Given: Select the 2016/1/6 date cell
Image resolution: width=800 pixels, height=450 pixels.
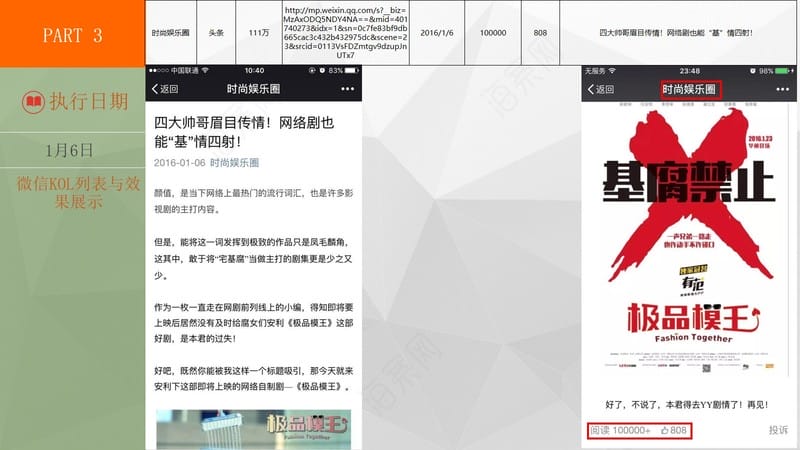Looking at the screenshot, I should coord(437,33).
